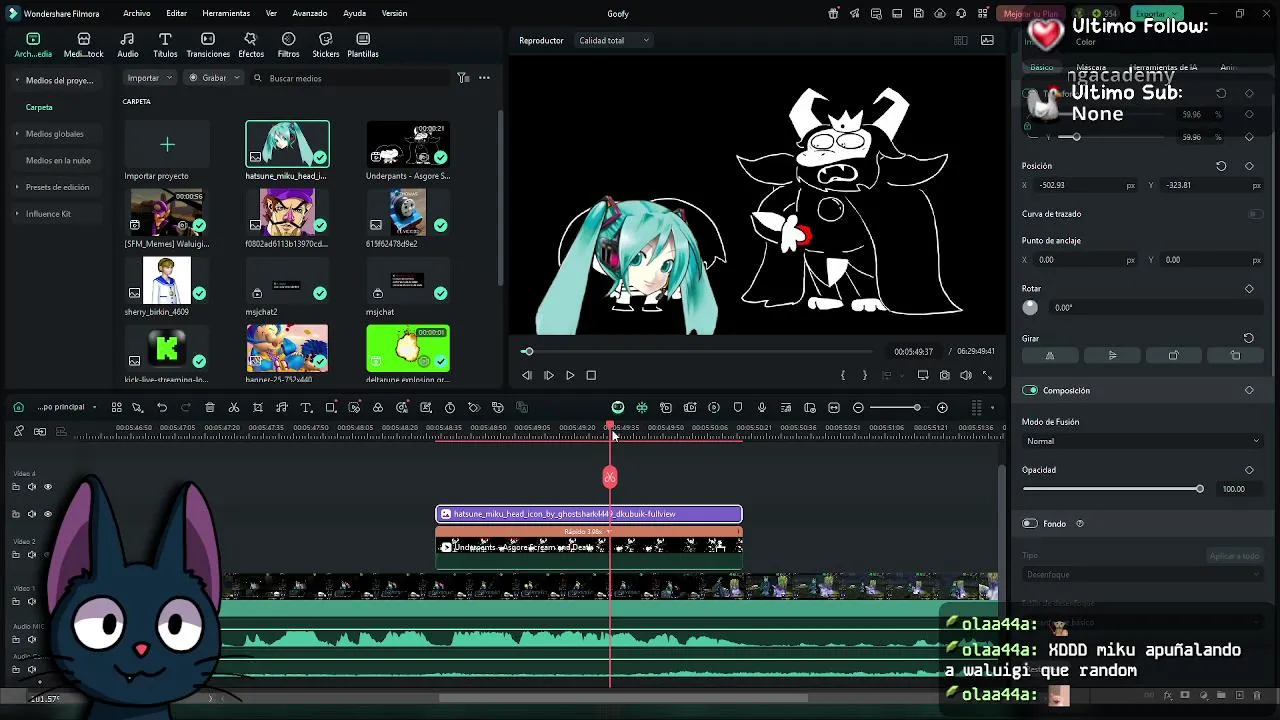Screen dimensions: 1280x720
Task: Switch to the Efectos tab
Action: tap(251, 45)
